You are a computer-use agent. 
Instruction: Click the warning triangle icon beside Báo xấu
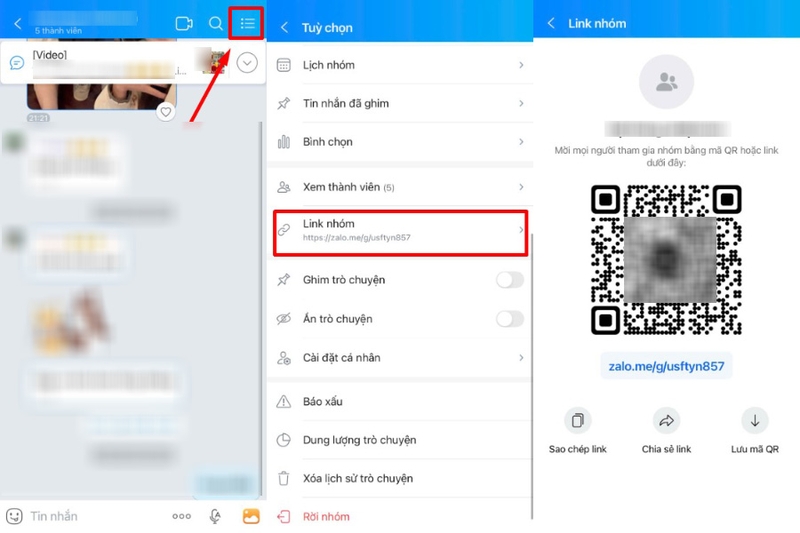(x=284, y=401)
